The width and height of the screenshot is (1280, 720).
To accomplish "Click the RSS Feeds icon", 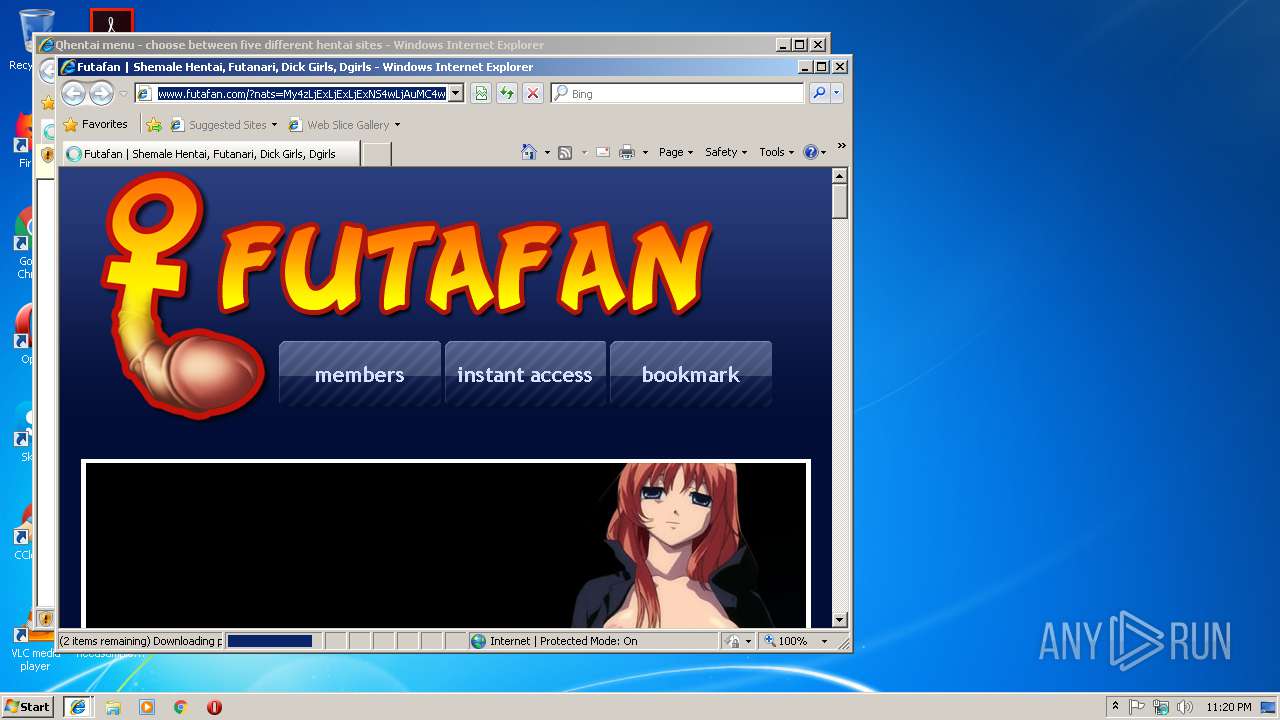I will pos(565,152).
